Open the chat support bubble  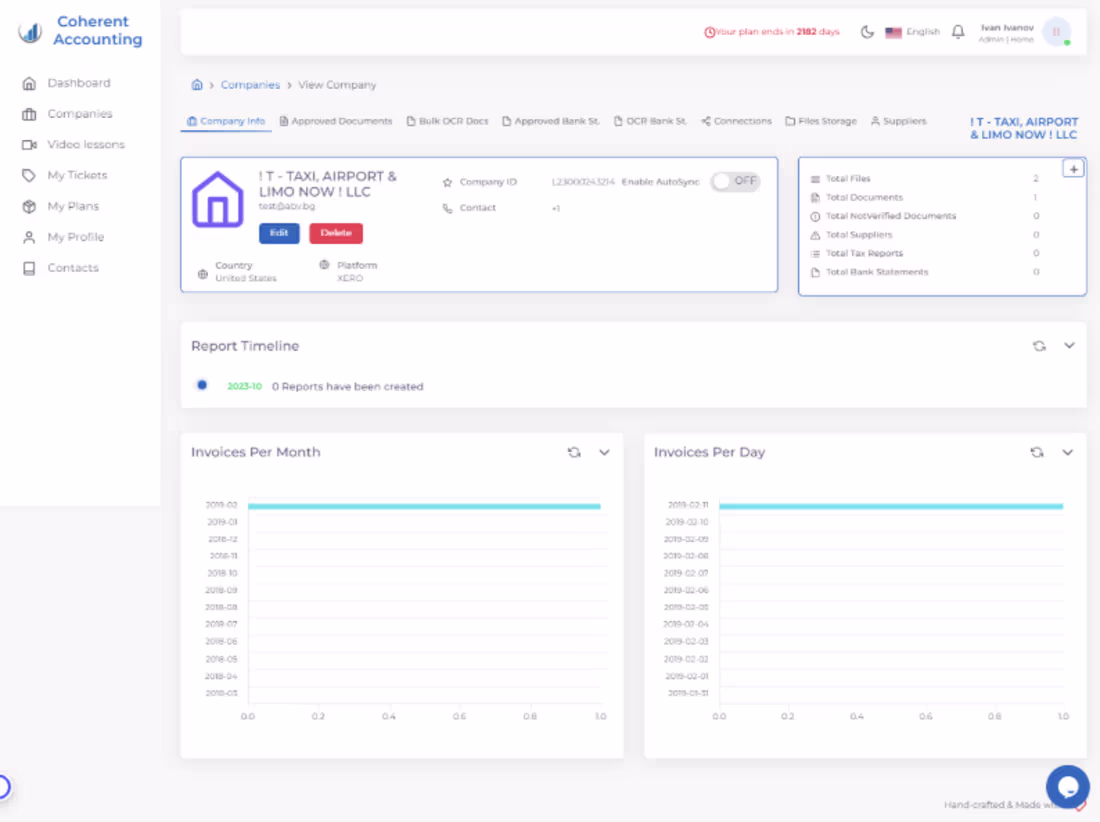coord(1067,787)
